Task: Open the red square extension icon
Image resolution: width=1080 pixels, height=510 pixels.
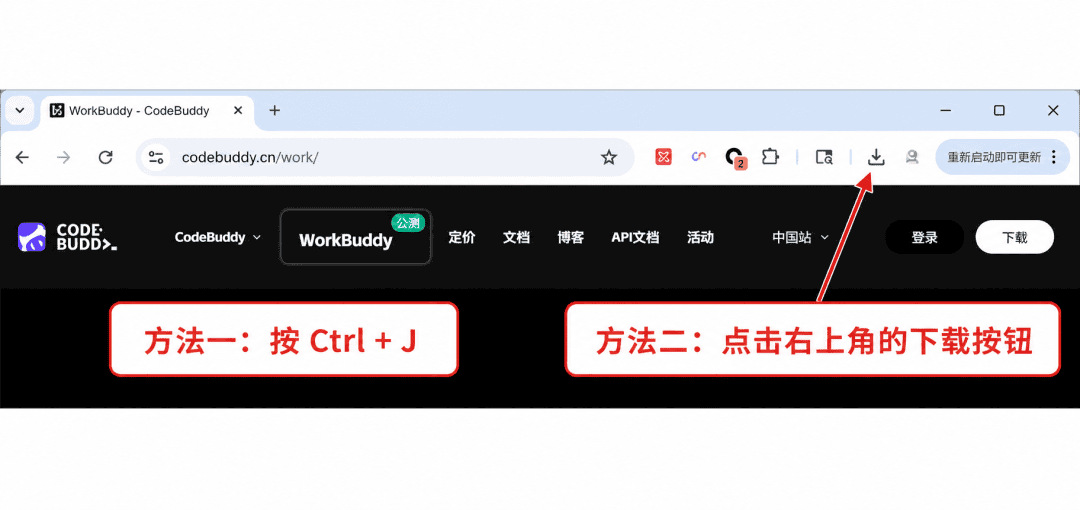Action: click(663, 157)
